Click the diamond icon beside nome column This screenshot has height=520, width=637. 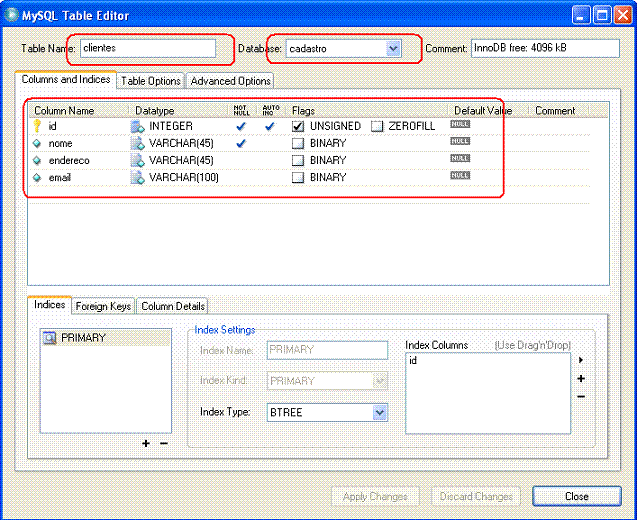pyautogui.click(x=37, y=143)
